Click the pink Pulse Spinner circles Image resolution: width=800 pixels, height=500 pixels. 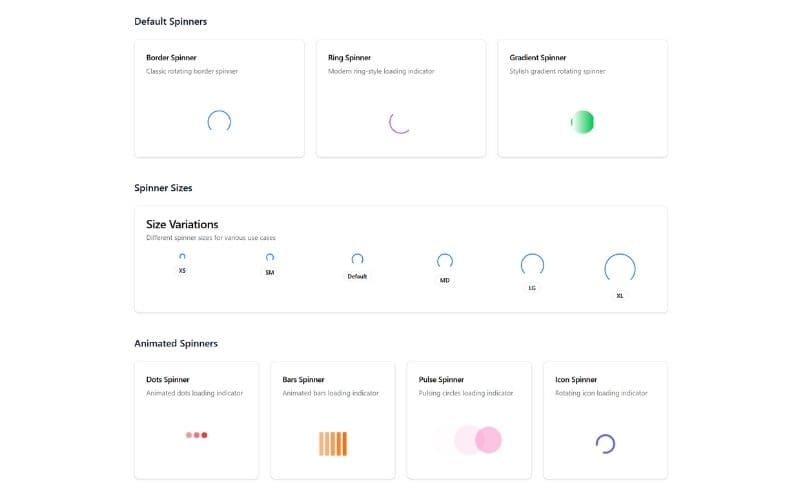click(478, 440)
